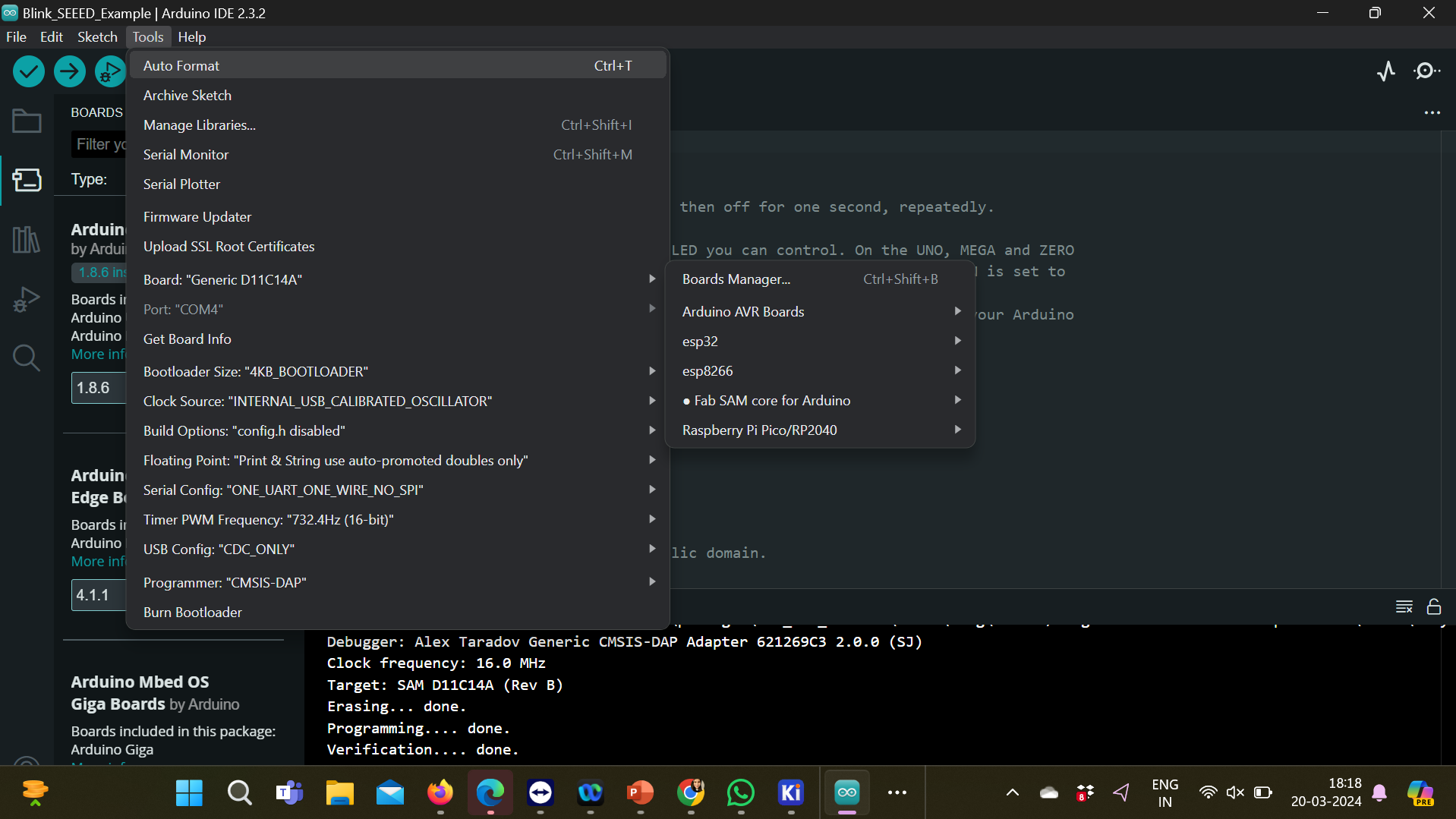Expand Build Options submenu
1456x819 pixels.
[398, 430]
